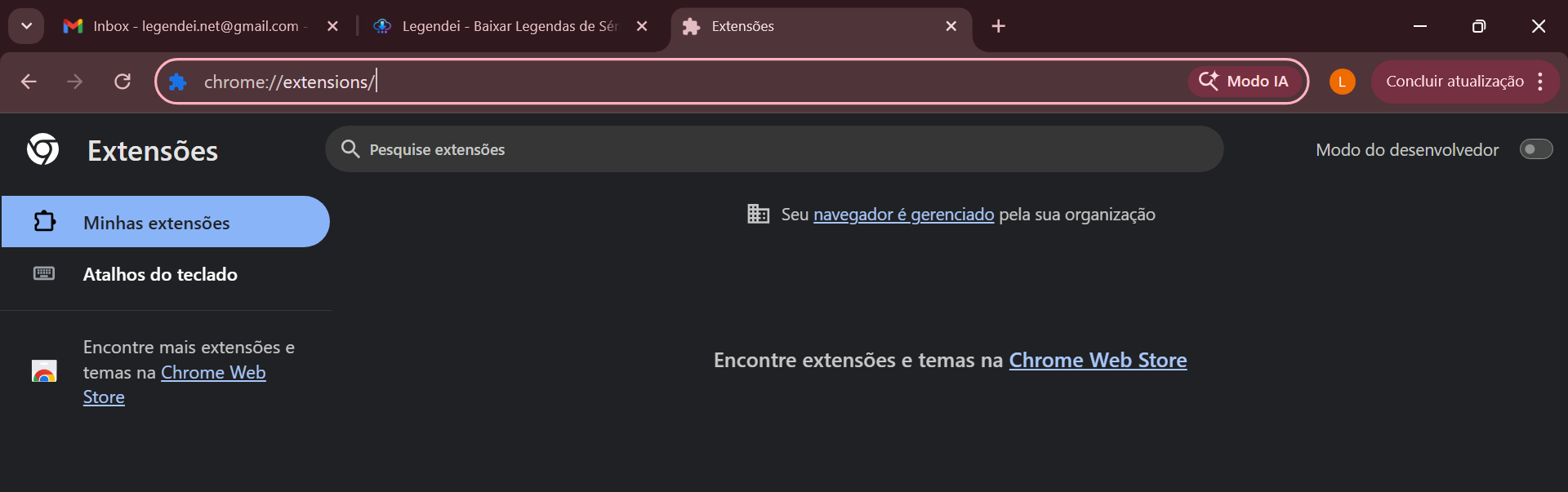The height and width of the screenshot is (492, 1568).
Task: Click the Chrome logo beside Extensões
Action: point(42,150)
